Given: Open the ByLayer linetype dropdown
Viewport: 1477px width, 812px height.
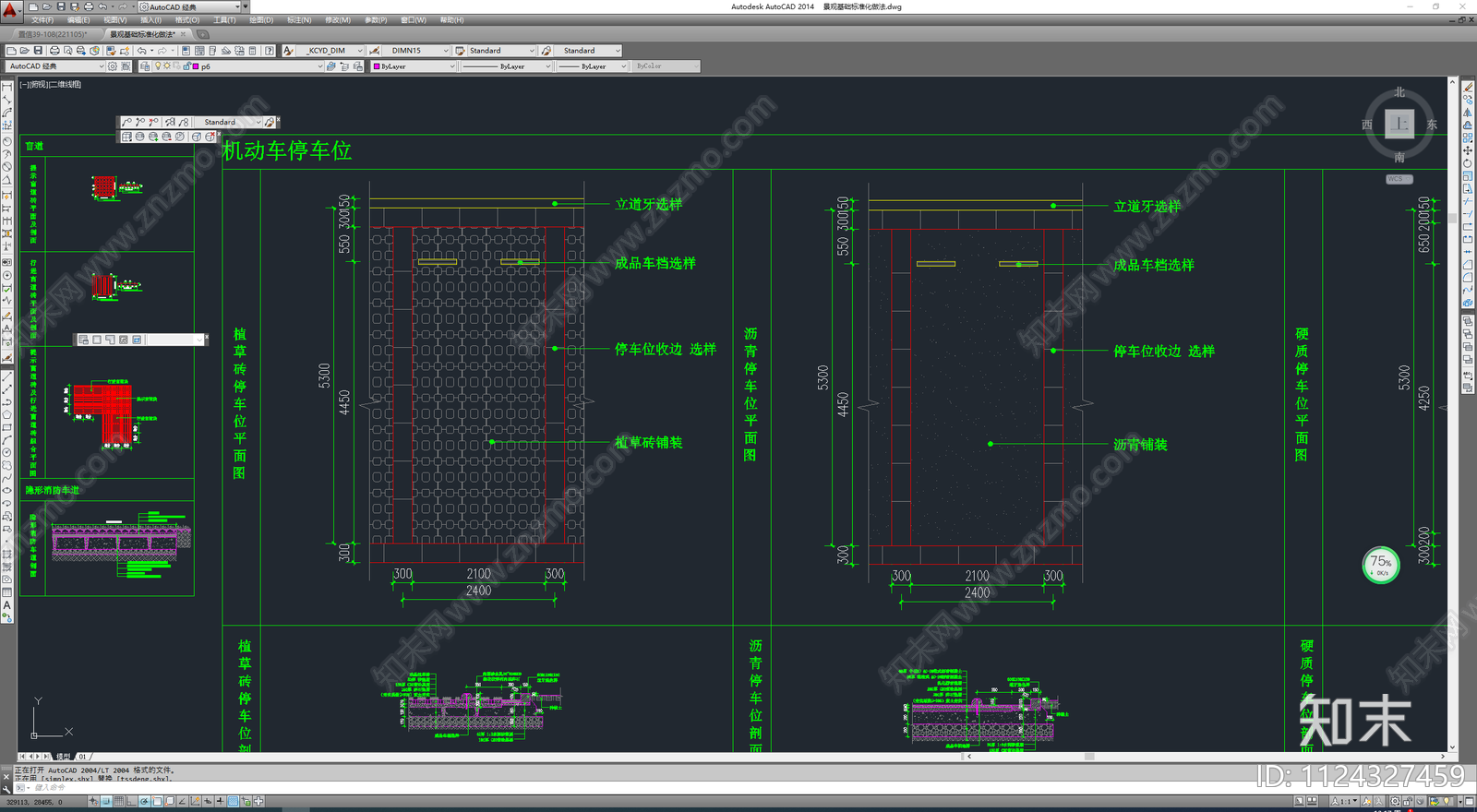Looking at the screenshot, I should 506,66.
